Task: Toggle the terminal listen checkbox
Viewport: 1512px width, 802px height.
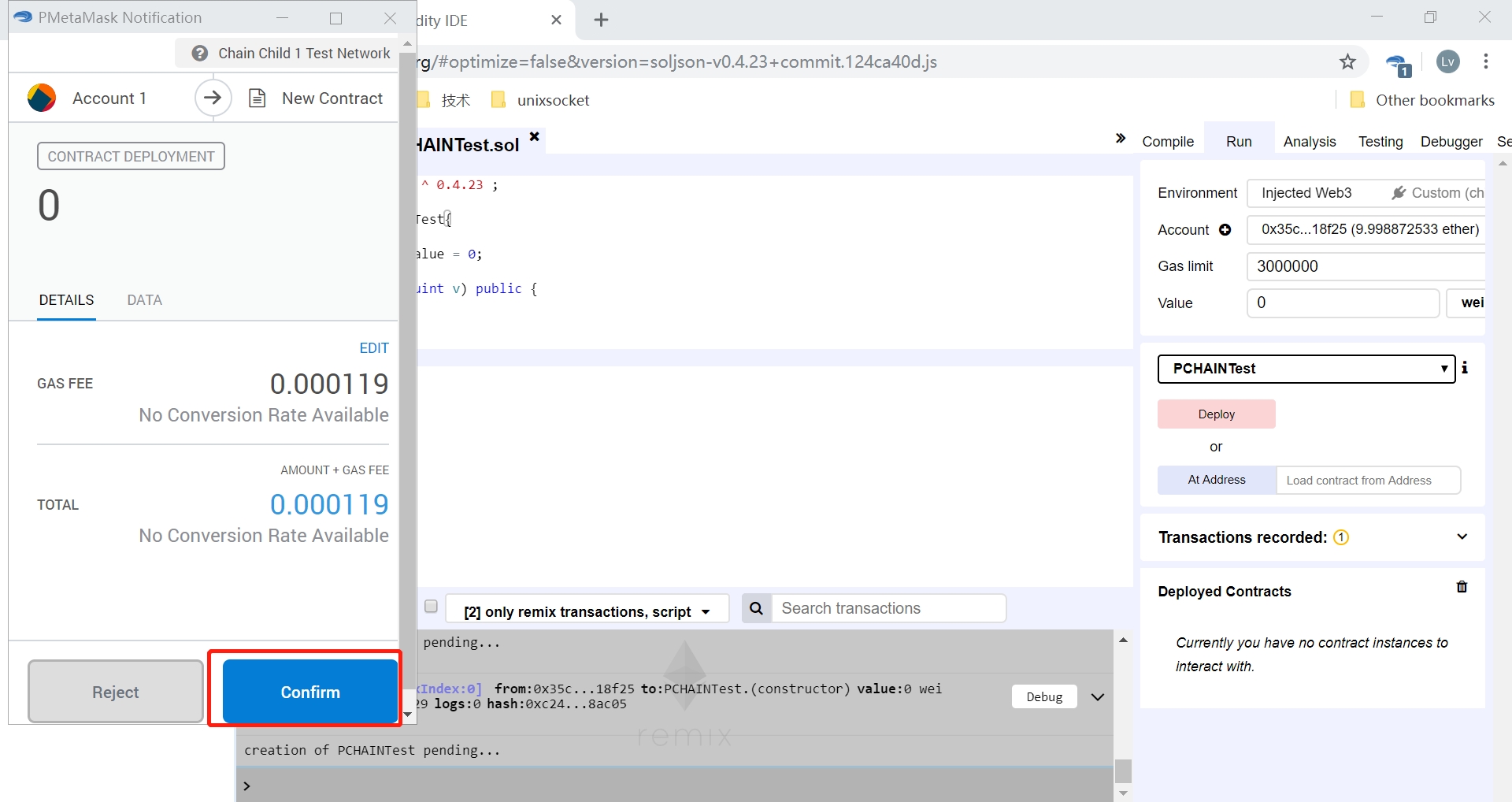Action: [x=431, y=606]
